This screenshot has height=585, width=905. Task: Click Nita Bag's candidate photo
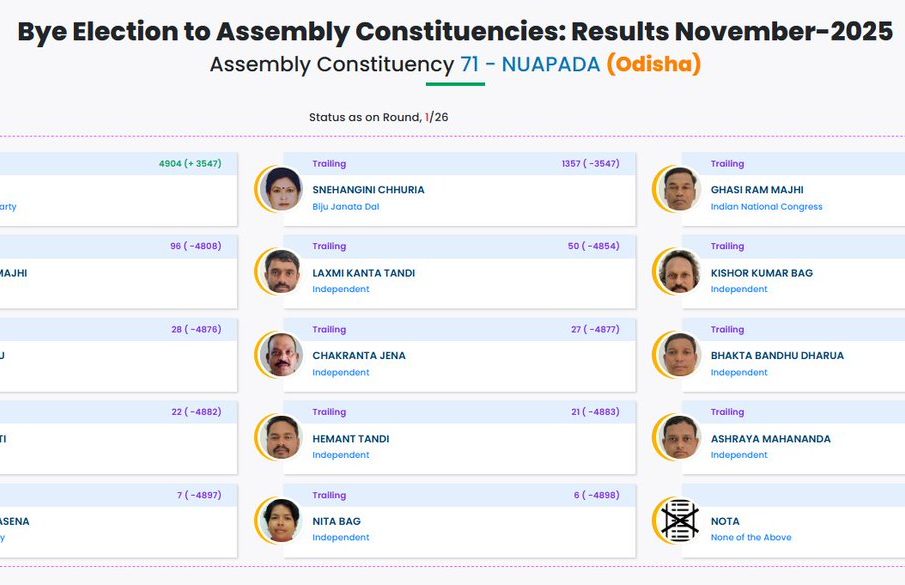coord(282,521)
